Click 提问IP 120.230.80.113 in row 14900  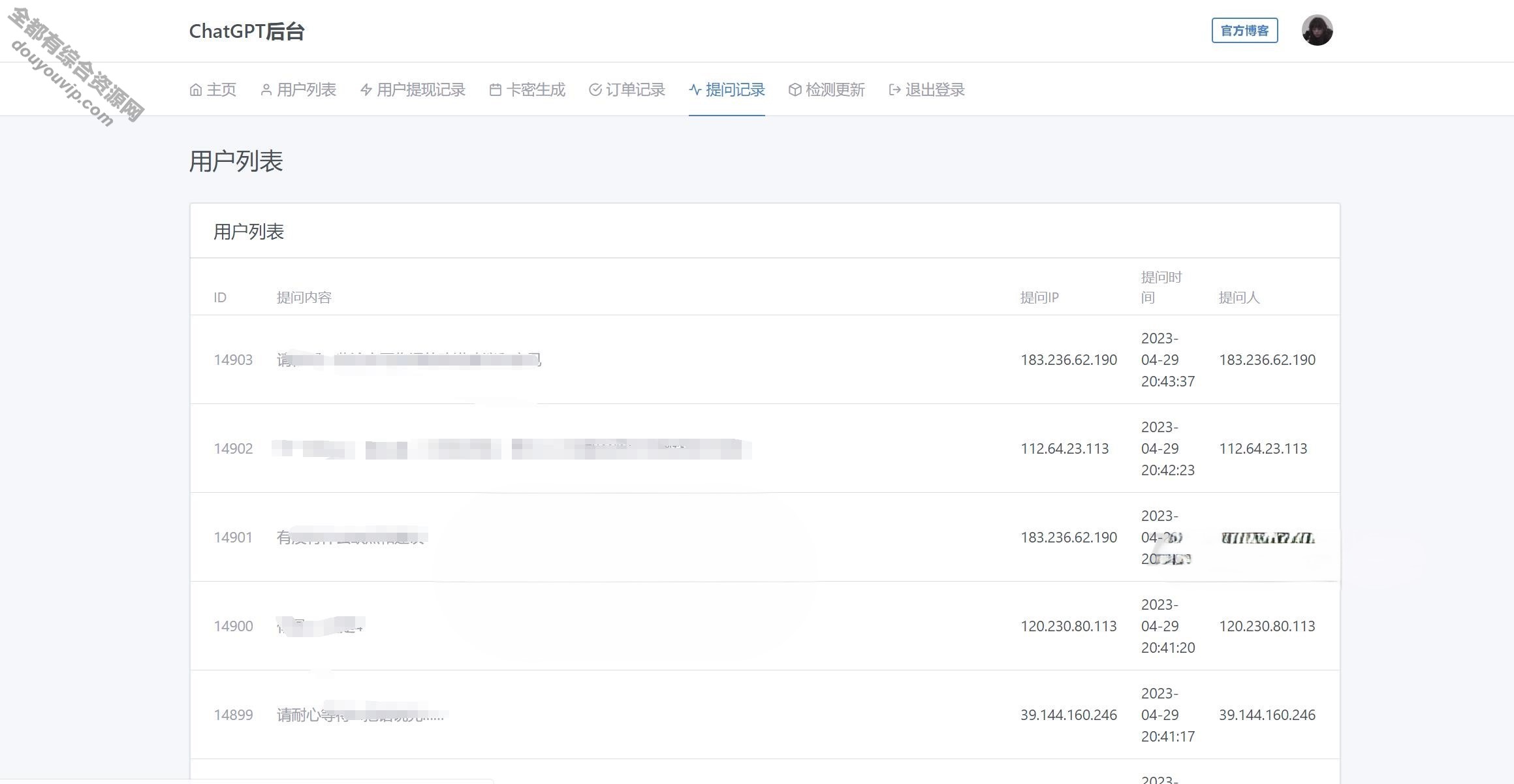pyautogui.click(x=1069, y=626)
